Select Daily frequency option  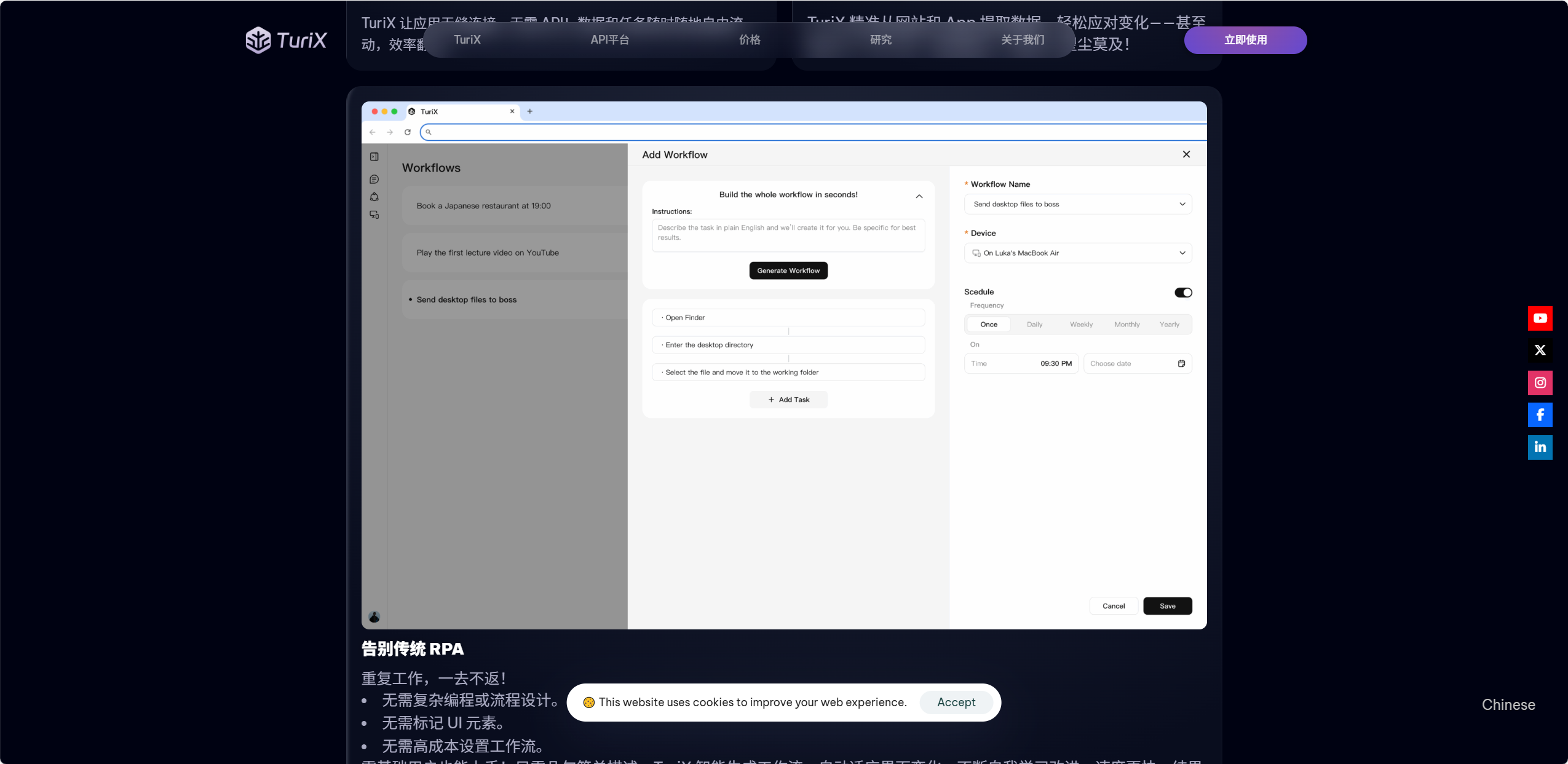(x=1035, y=325)
